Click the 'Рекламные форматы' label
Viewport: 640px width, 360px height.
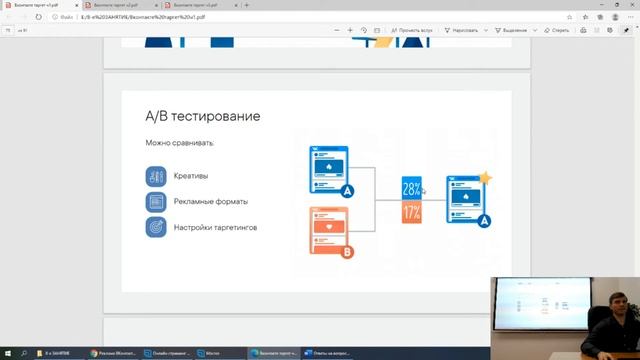click(x=211, y=202)
